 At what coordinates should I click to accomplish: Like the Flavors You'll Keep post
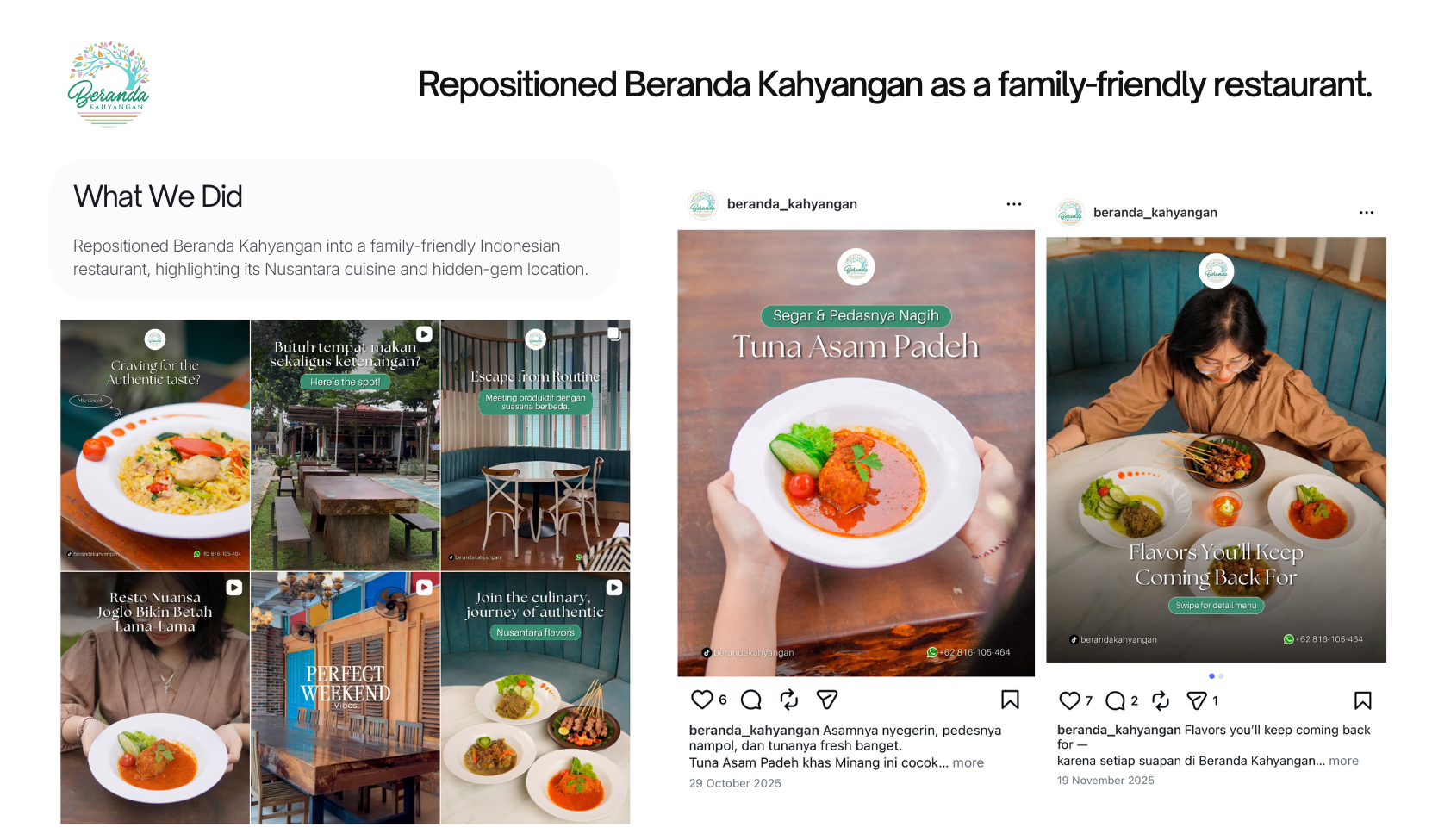point(1069,700)
